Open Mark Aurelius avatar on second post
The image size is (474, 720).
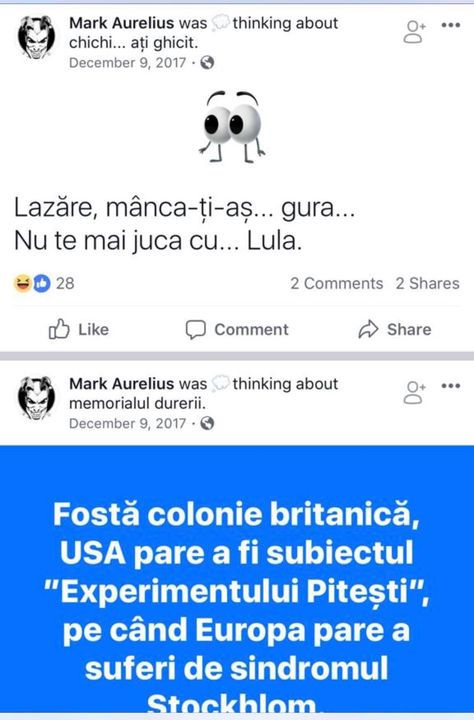[36, 398]
